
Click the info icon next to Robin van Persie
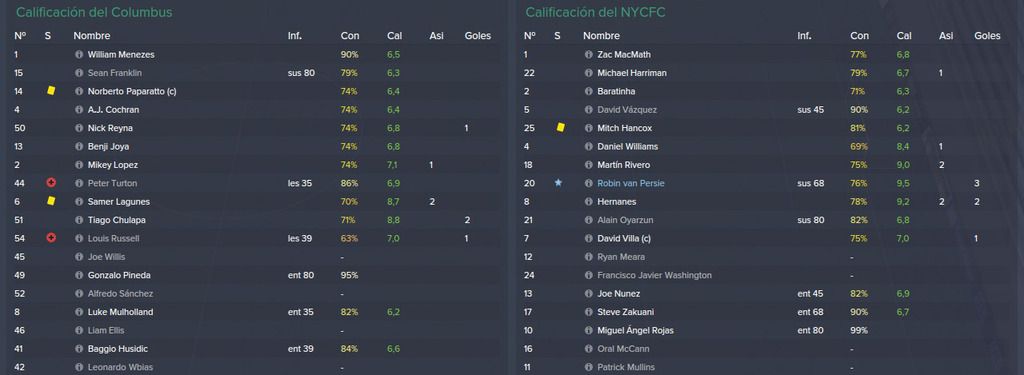coord(588,184)
